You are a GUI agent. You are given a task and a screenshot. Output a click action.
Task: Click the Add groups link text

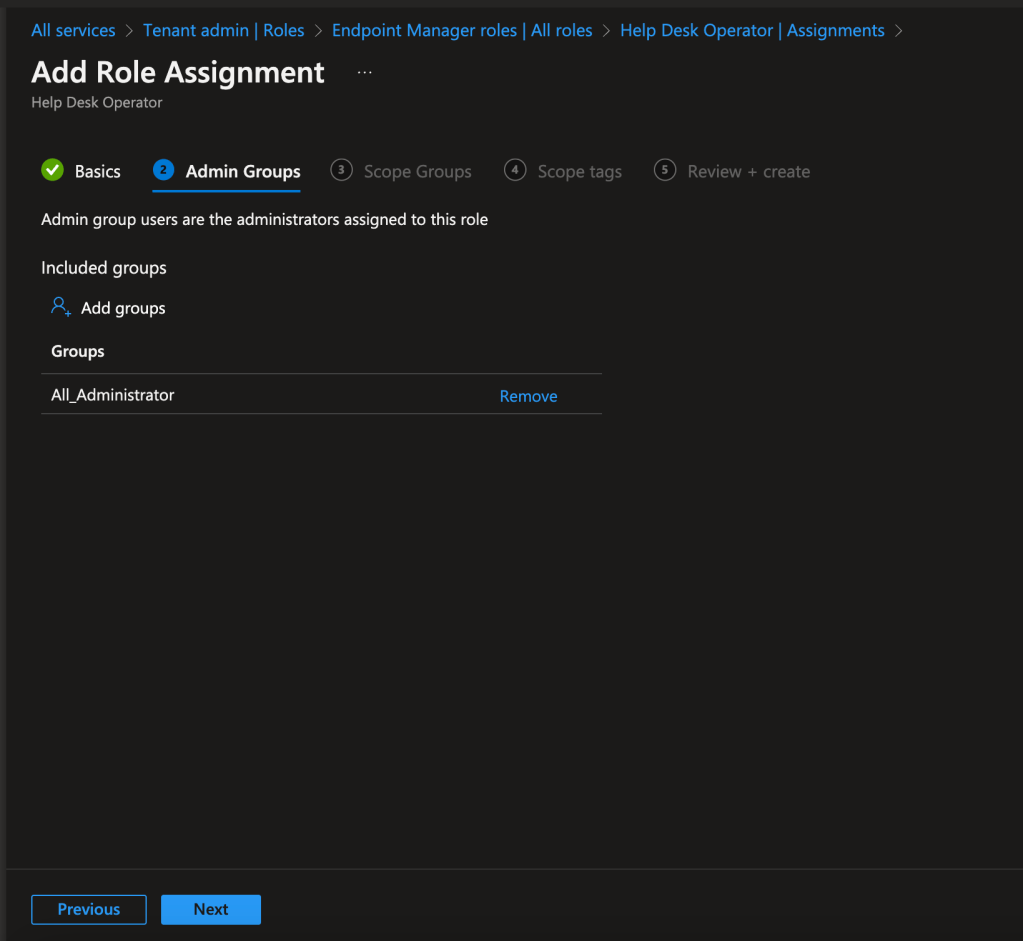click(123, 308)
